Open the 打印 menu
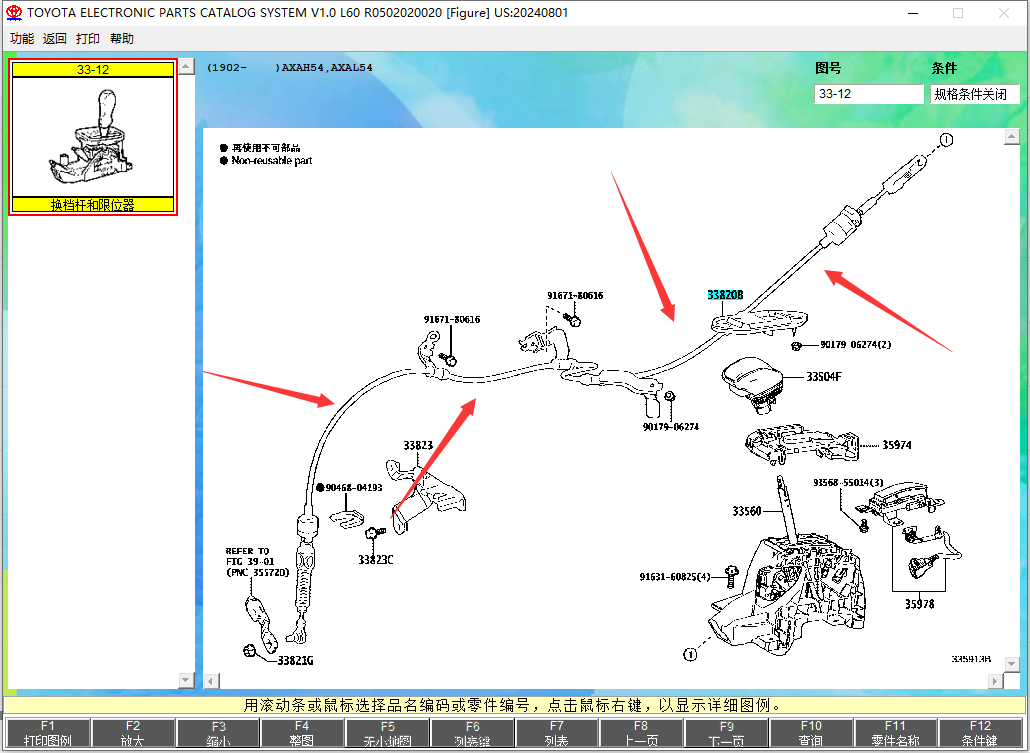Screen dimensions: 1030x753 pyautogui.click(x=88, y=39)
